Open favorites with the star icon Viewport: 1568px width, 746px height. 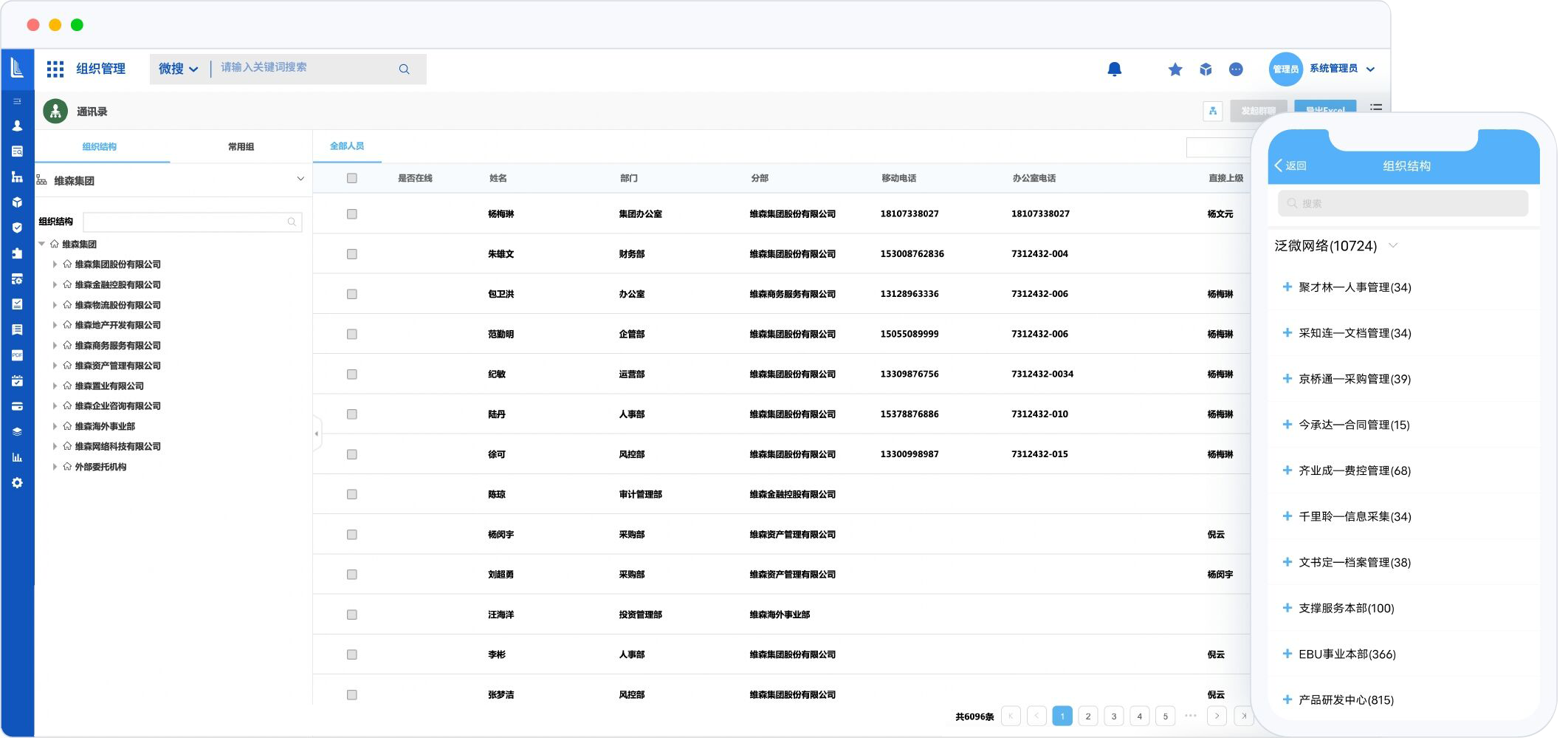(1175, 69)
